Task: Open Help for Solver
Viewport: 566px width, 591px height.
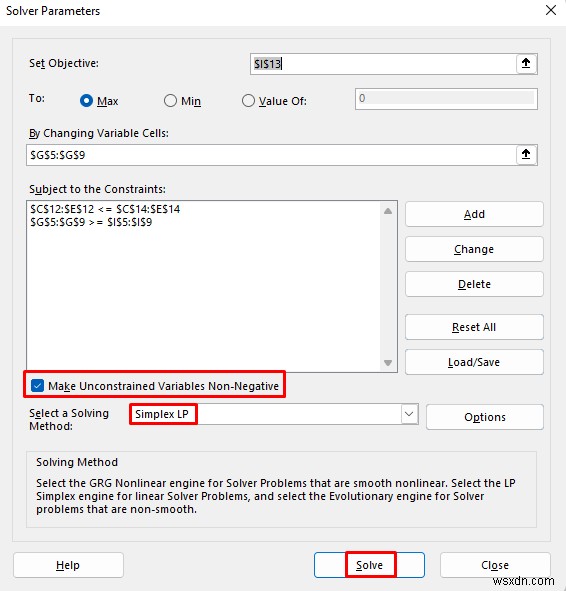Action: click(68, 565)
